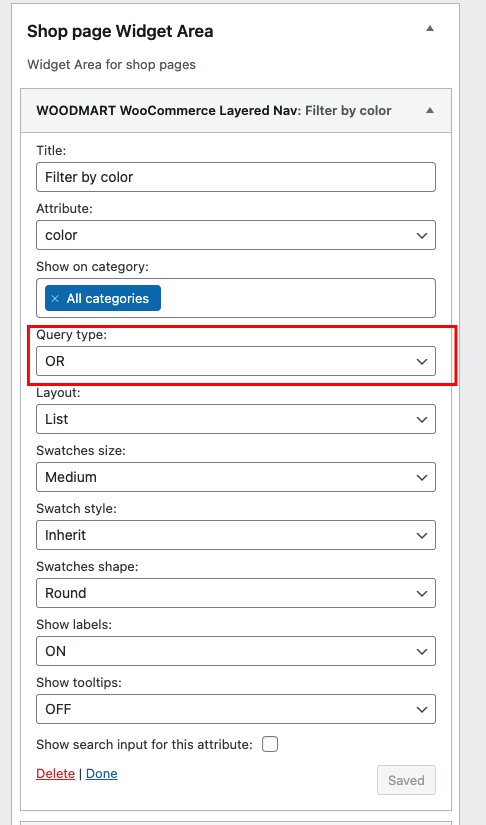This screenshot has height=825, width=486.
Task: Open the Layout dropdown set to List
Action: (x=236, y=419)
